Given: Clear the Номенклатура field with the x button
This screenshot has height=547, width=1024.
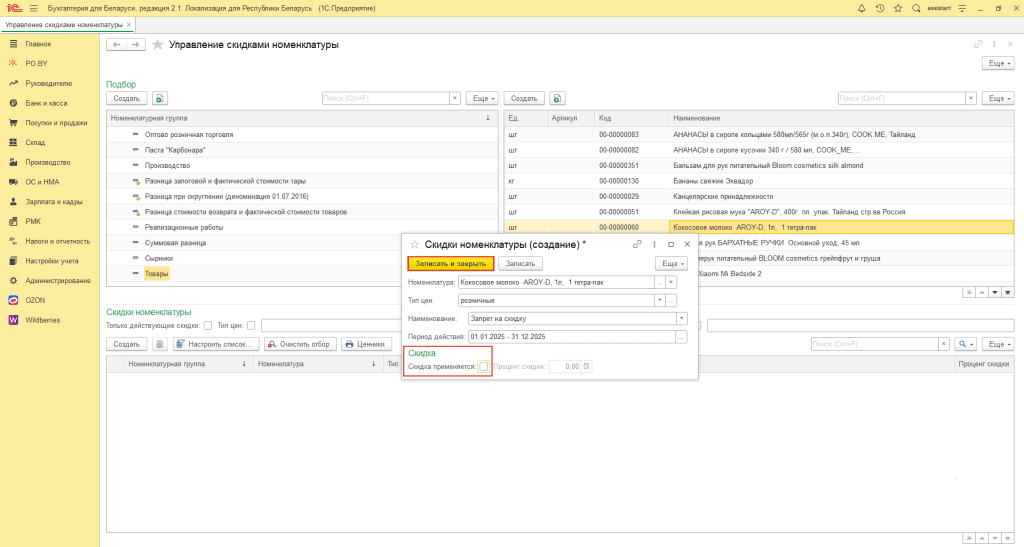Looking at the screenshot, I should pyautogui.click(x=671, y=283).
